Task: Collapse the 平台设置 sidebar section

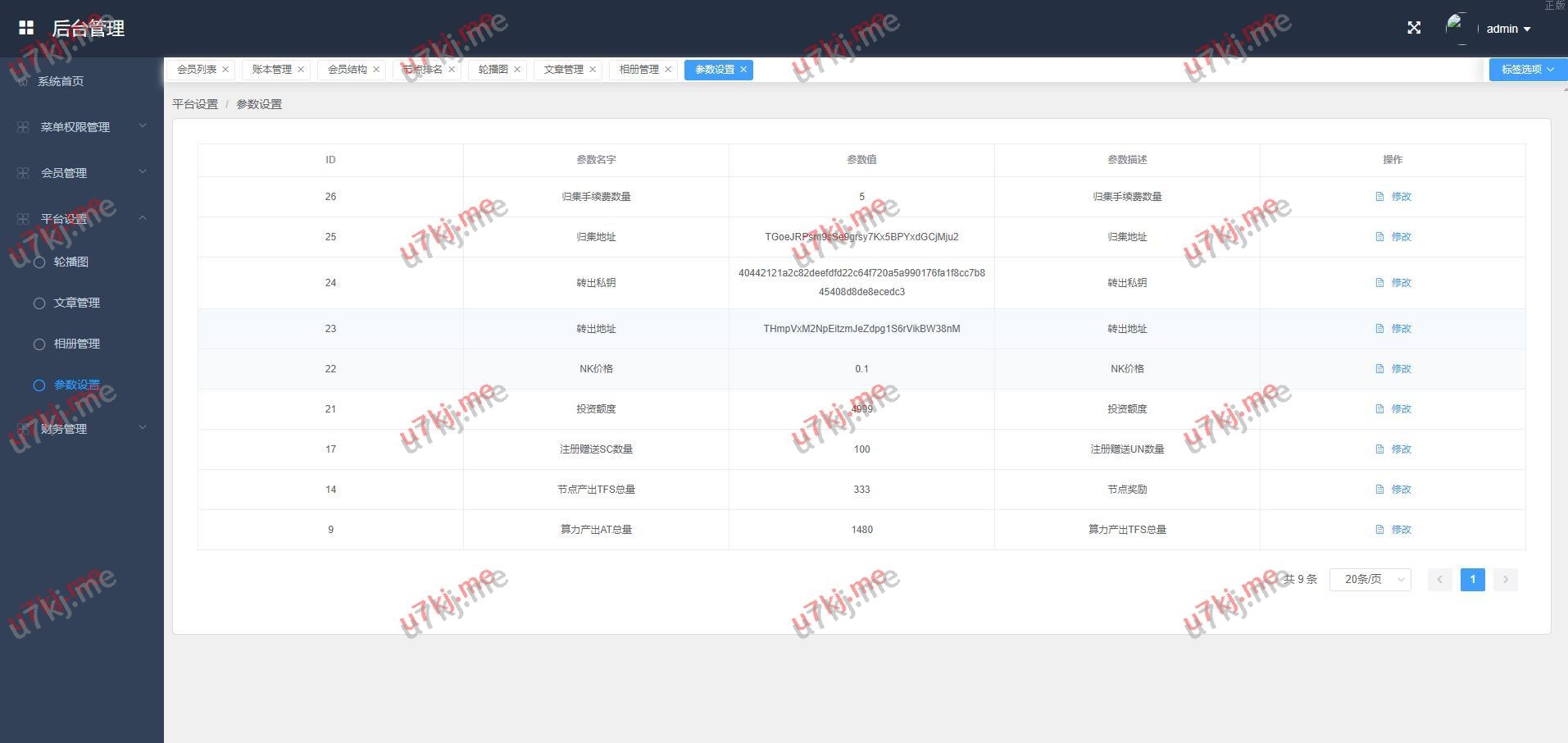Action: coord(142,218)
